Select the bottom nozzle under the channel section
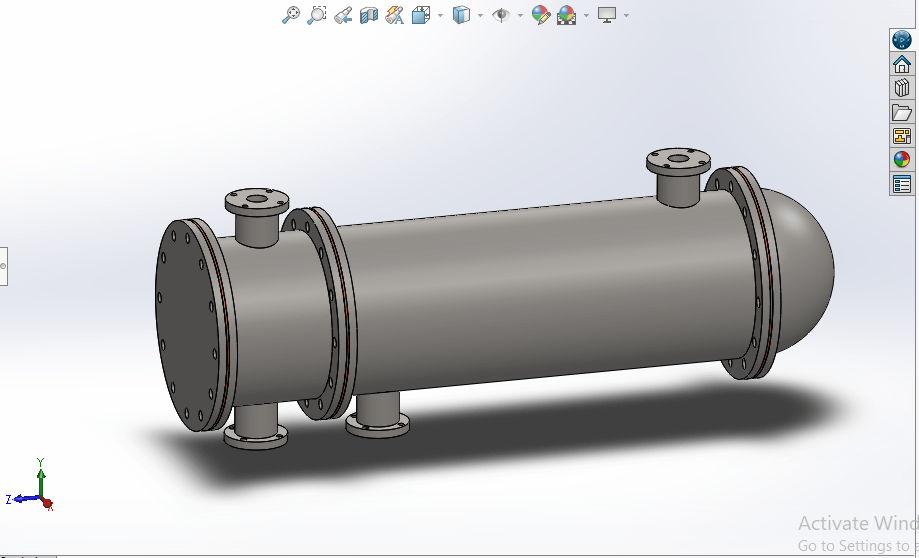 coord(256,427)
